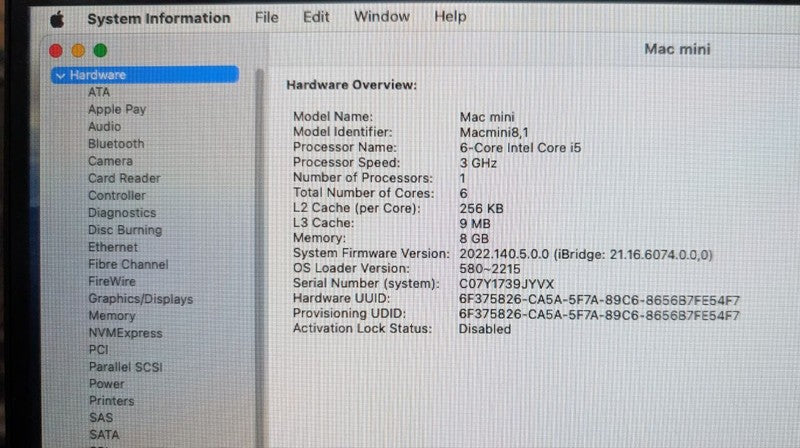Open the Edit menu
The width and height of the screenshot is (800, 448).
[x=316, y=17]
